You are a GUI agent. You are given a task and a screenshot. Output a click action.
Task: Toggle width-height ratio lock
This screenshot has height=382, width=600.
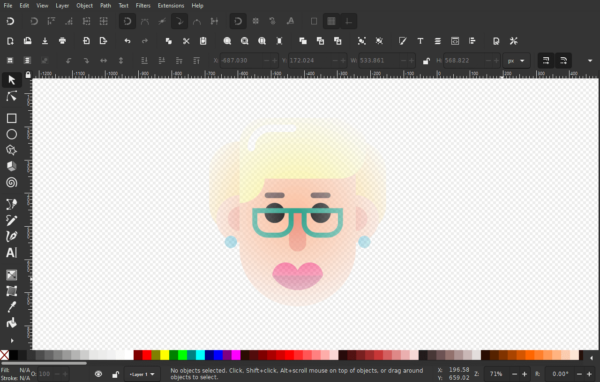(426, 61)
